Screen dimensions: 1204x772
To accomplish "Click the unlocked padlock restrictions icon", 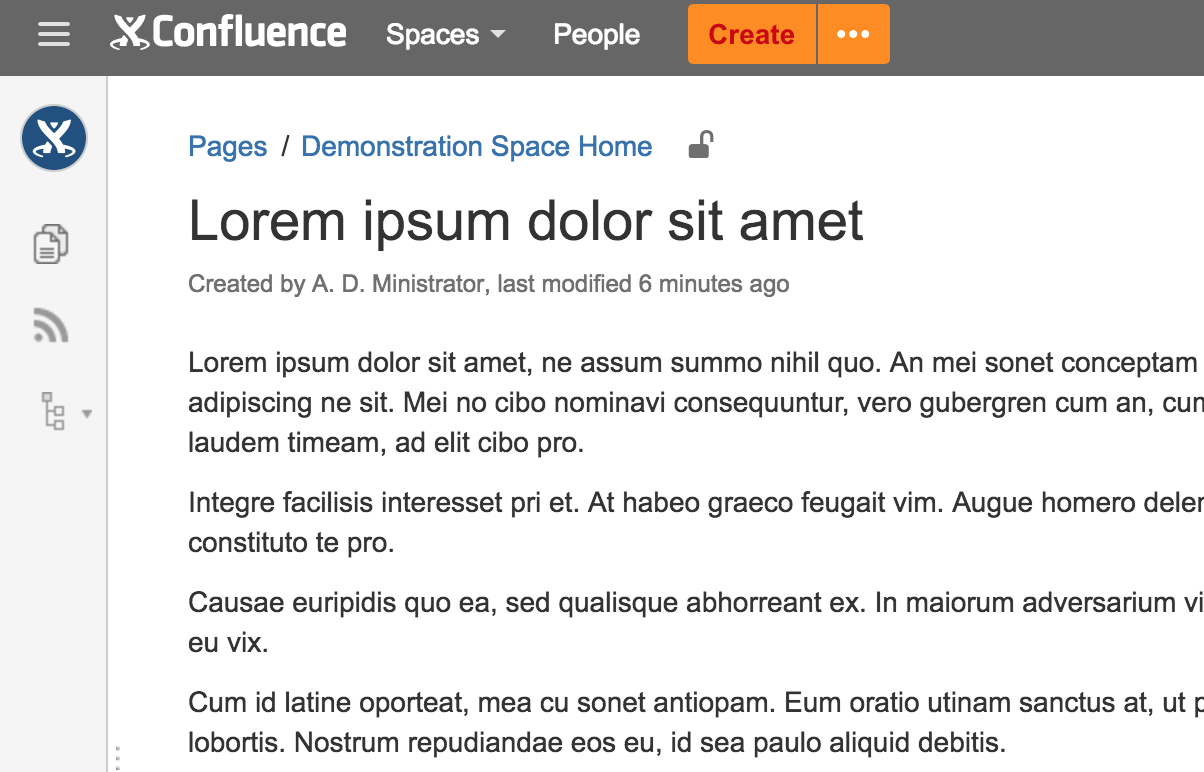I will [x=700, y=146].
